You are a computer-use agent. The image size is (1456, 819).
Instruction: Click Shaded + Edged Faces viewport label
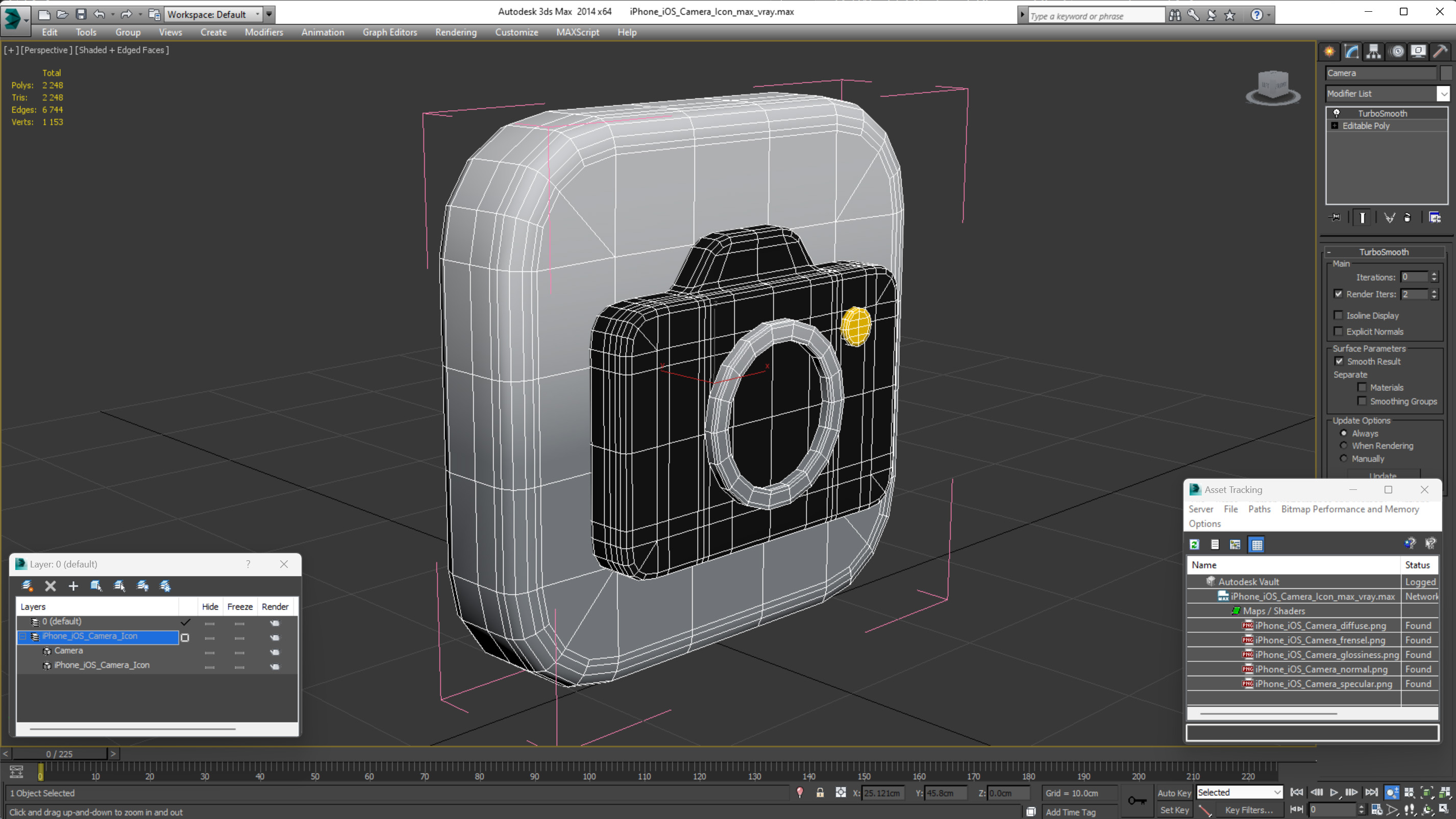[x=122, y=49]
